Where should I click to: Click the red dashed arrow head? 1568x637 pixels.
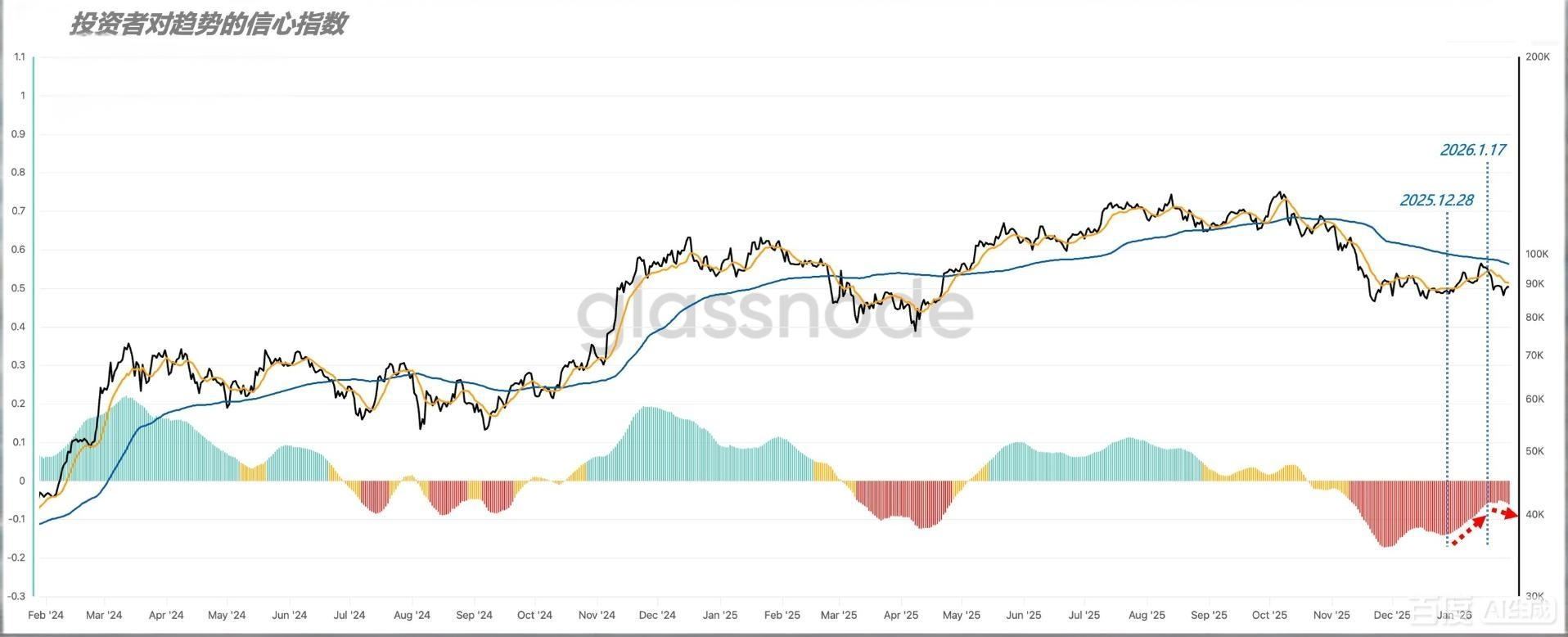click(1512, 515)
